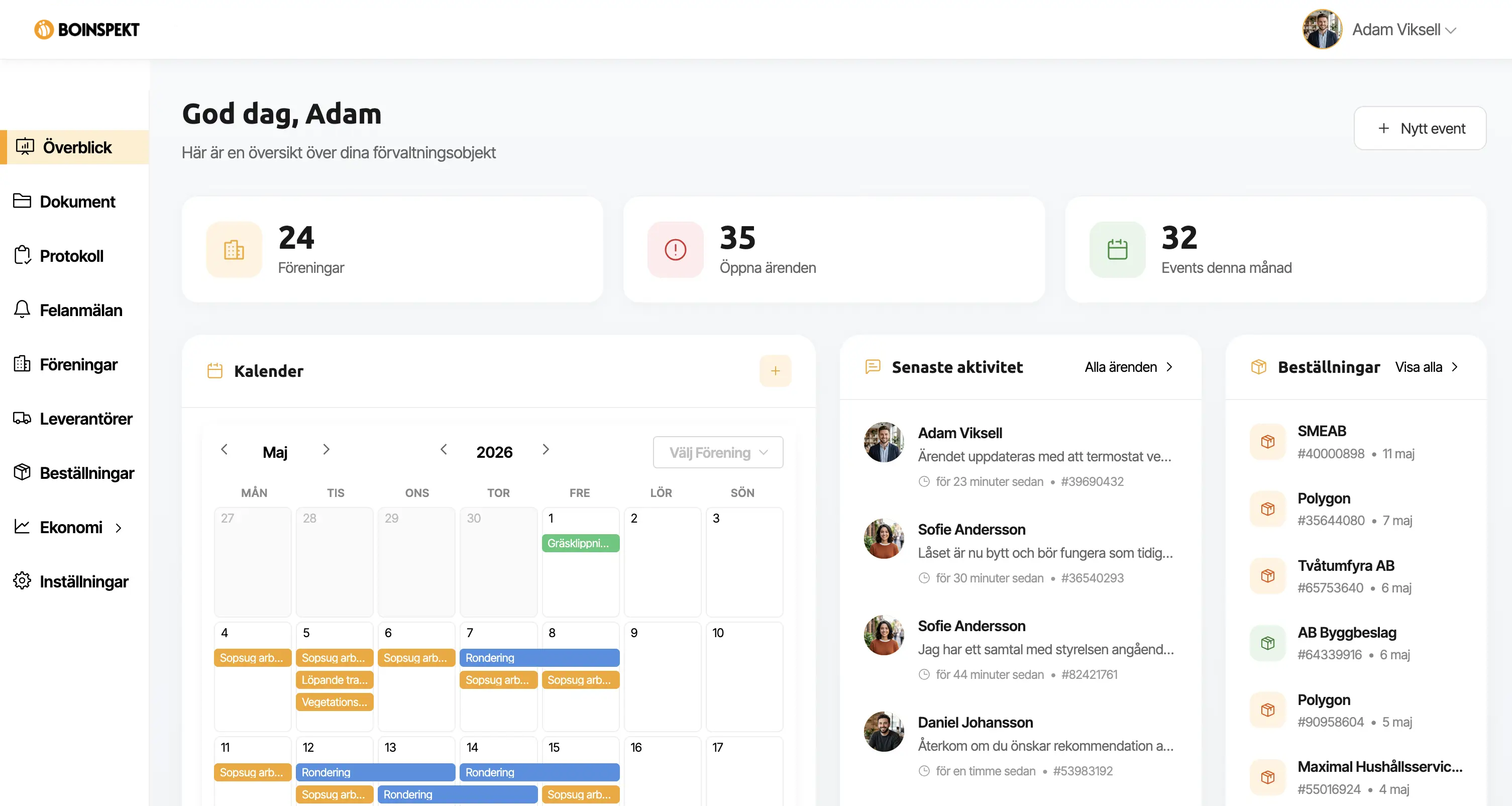Go to previous year before 2026
The width and height of the screenshot is (1512, 806).
click(444, 450)
